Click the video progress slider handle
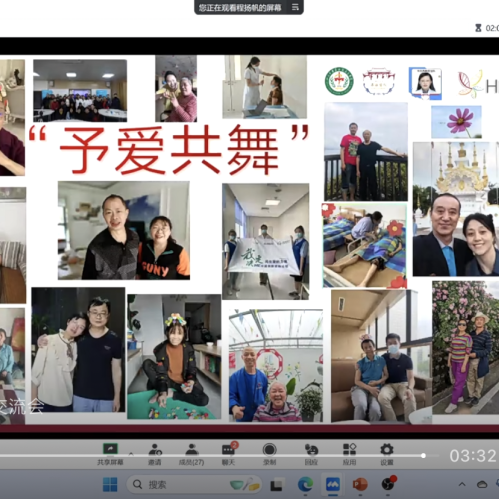Screen dimensions: 499x499 click(x=423, y=455)
